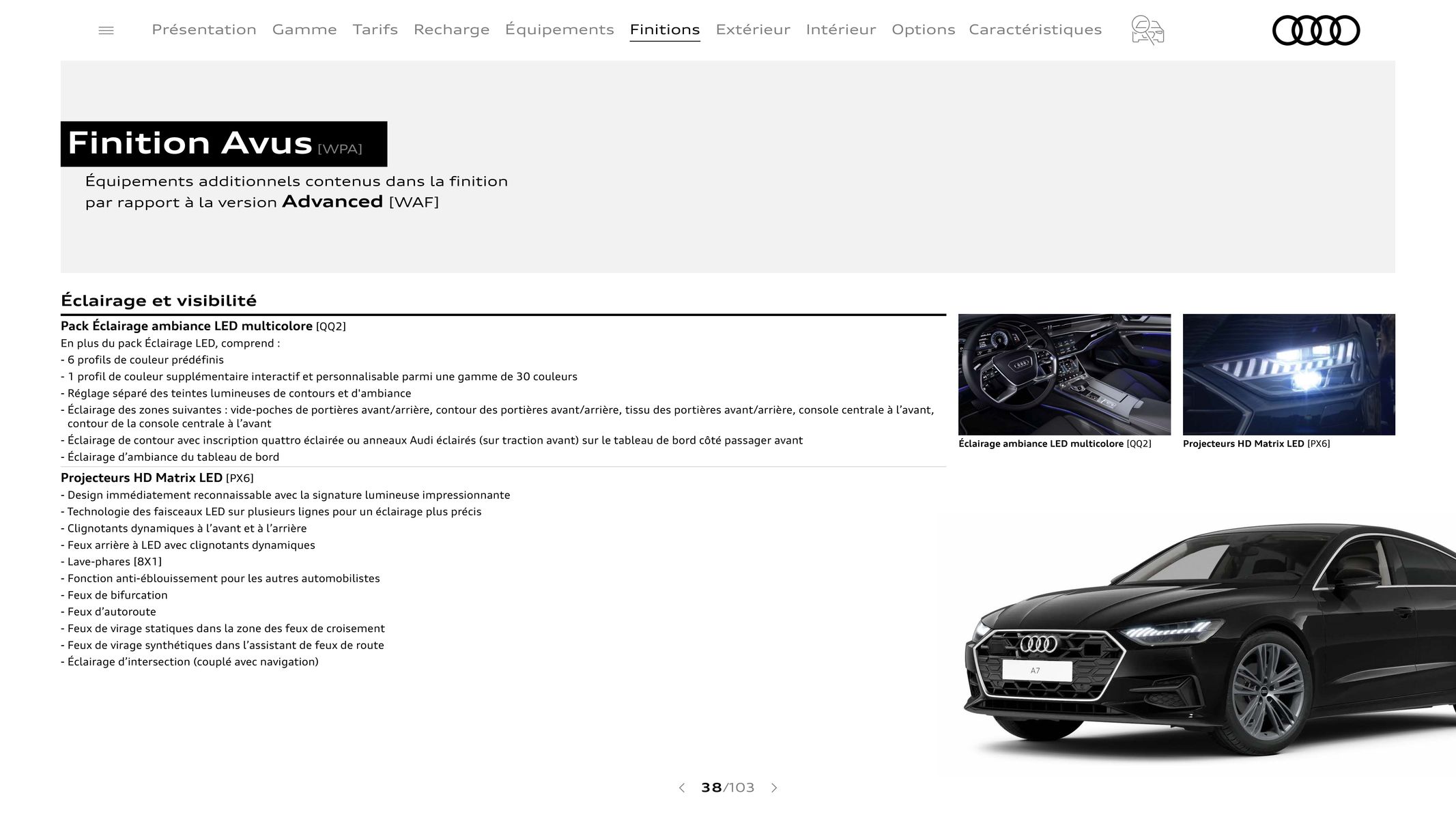Click caption 'Projecteurs HD Matrix LED [PX6]' under image

1256,444
